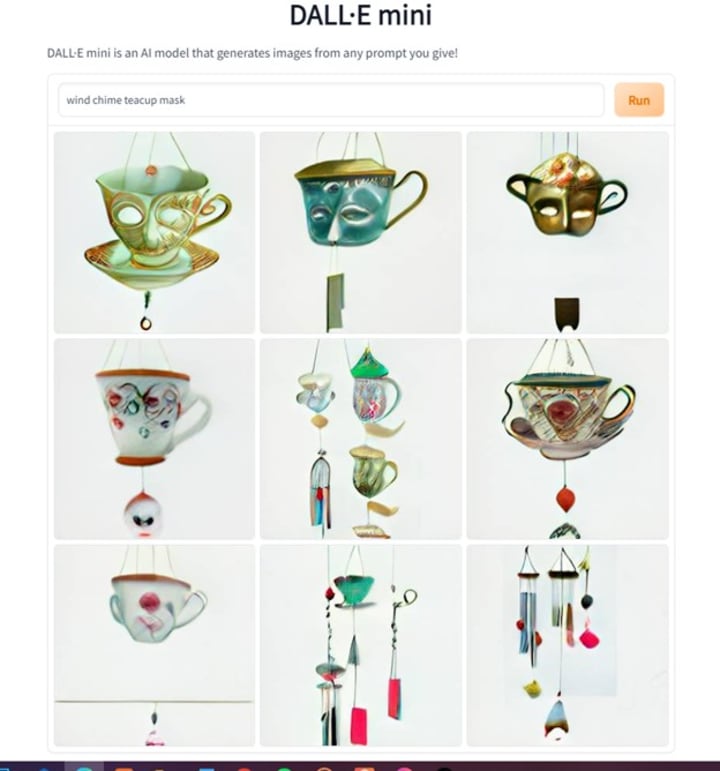This screenshot has width=720, height=771.
Task: Click the DALL·E mini page heading
Action: tap(360, 15)
